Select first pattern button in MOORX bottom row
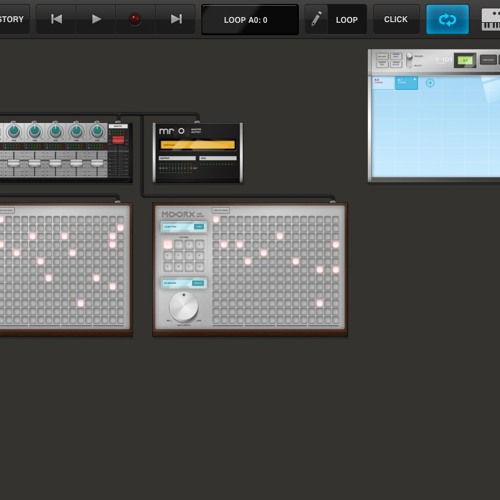The image size is (500, 500). tap(168, 267)
